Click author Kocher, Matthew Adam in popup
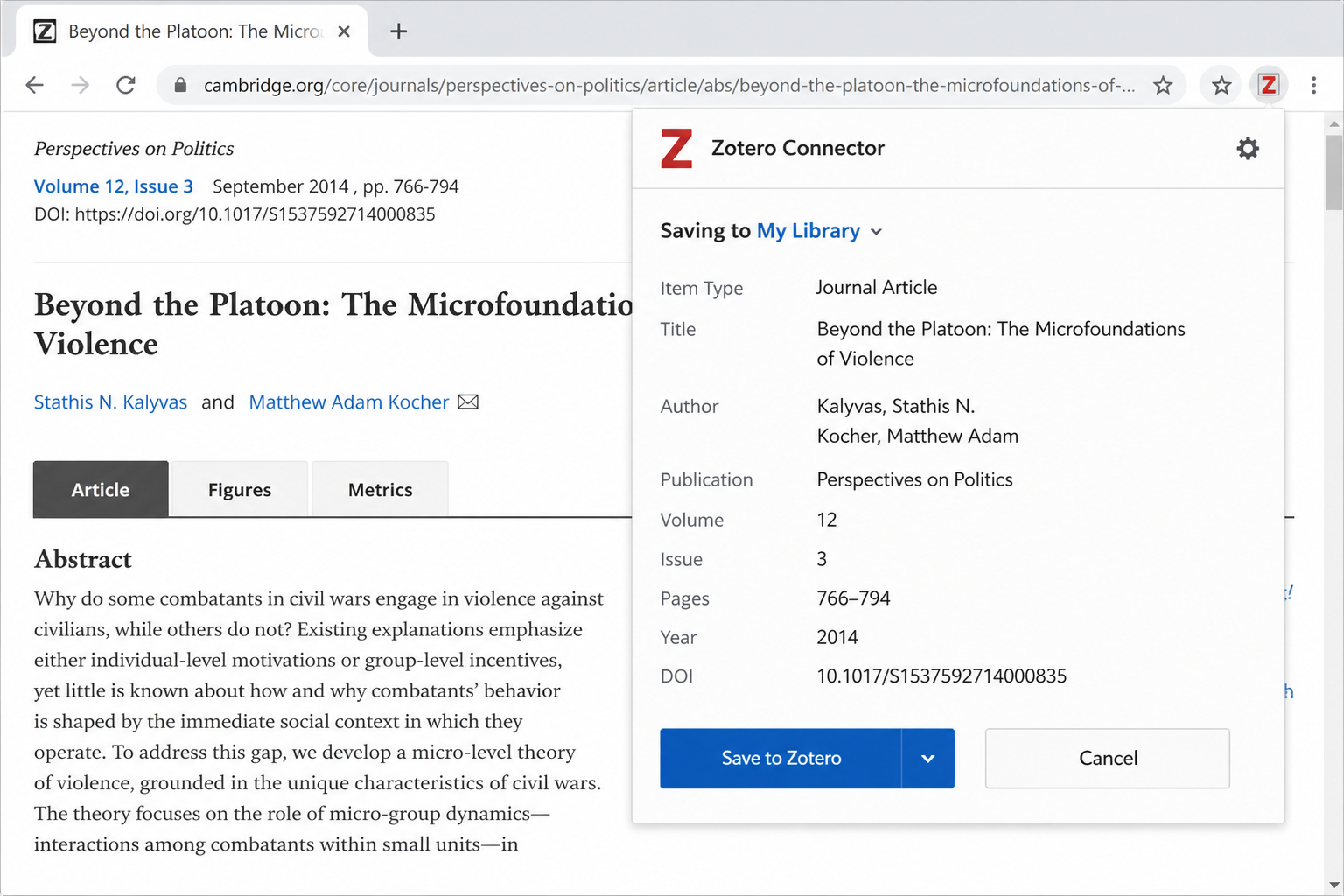The image size is (1344, 896). point(918,436)
